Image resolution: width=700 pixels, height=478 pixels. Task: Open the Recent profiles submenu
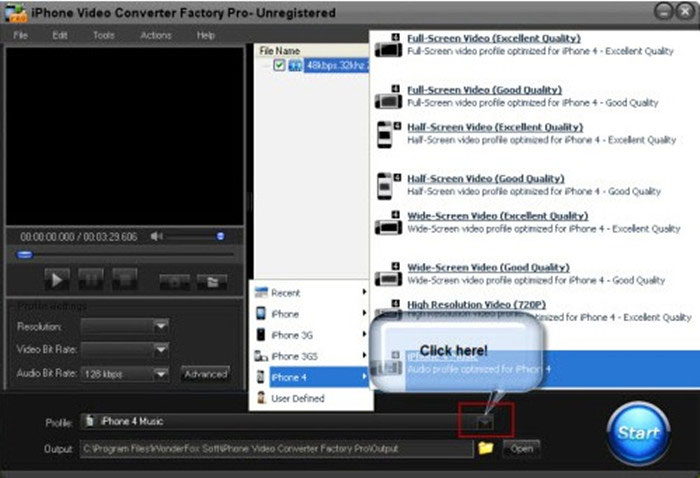(311, 293)
